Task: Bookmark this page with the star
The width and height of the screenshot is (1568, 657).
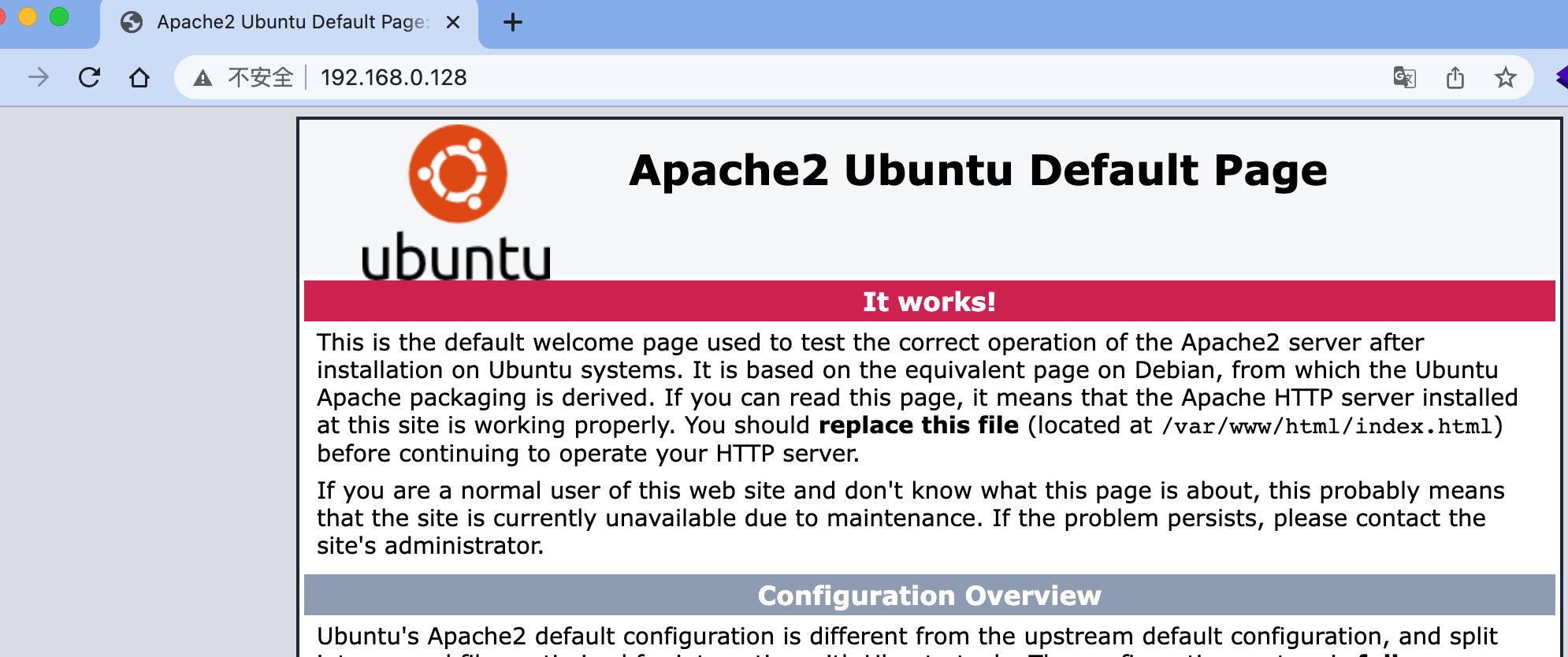Action: (1505, 77)
